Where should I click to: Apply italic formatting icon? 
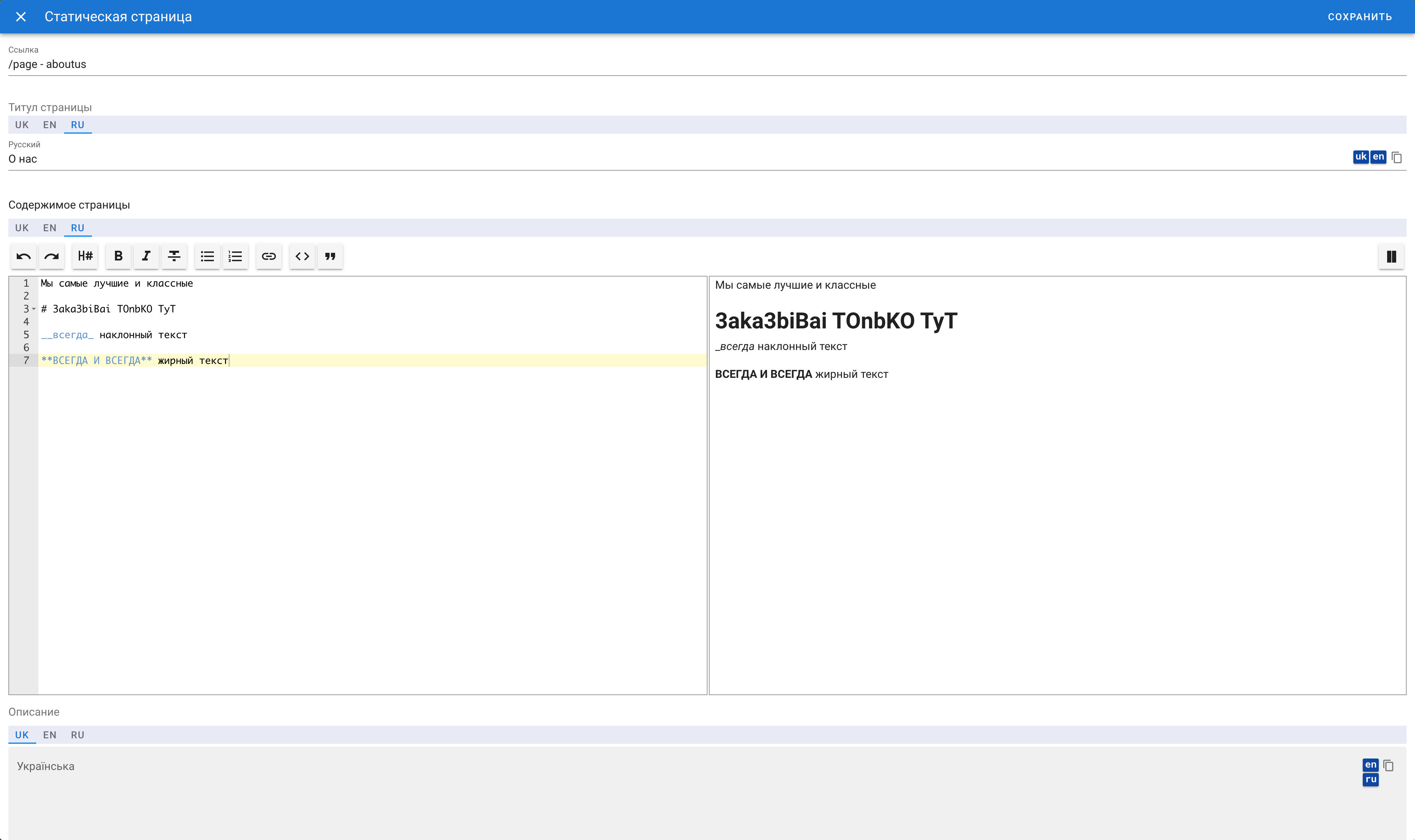tap(146, 256)
